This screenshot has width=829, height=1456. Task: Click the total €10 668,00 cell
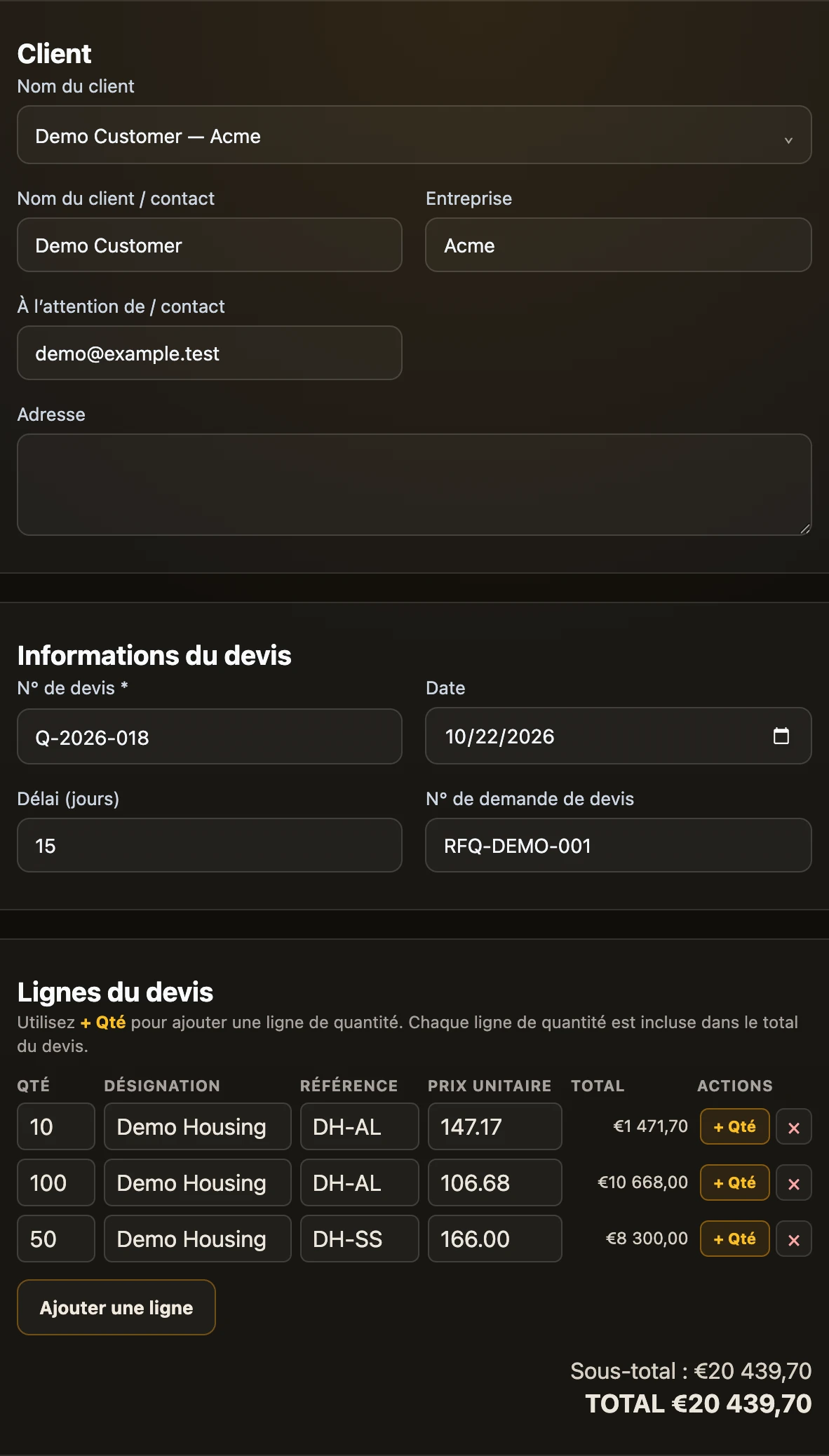[643, 1182]
